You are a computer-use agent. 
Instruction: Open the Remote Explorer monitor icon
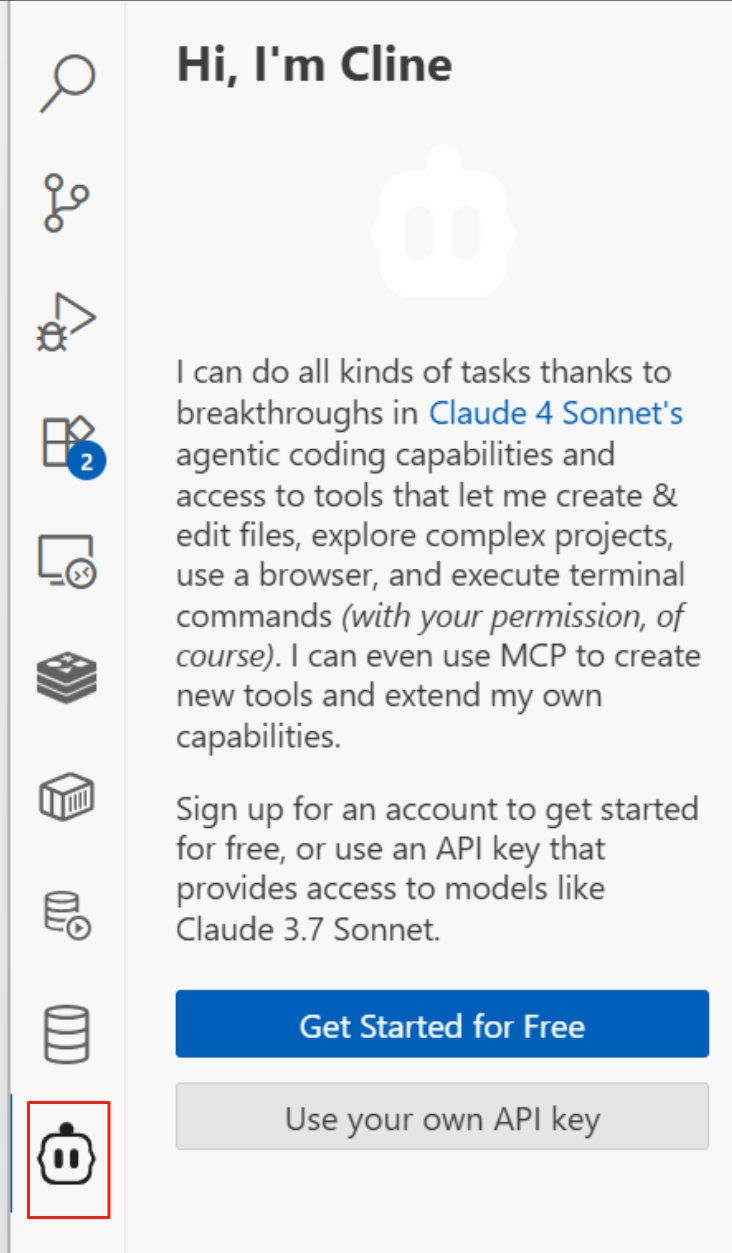tap(67, 562)
